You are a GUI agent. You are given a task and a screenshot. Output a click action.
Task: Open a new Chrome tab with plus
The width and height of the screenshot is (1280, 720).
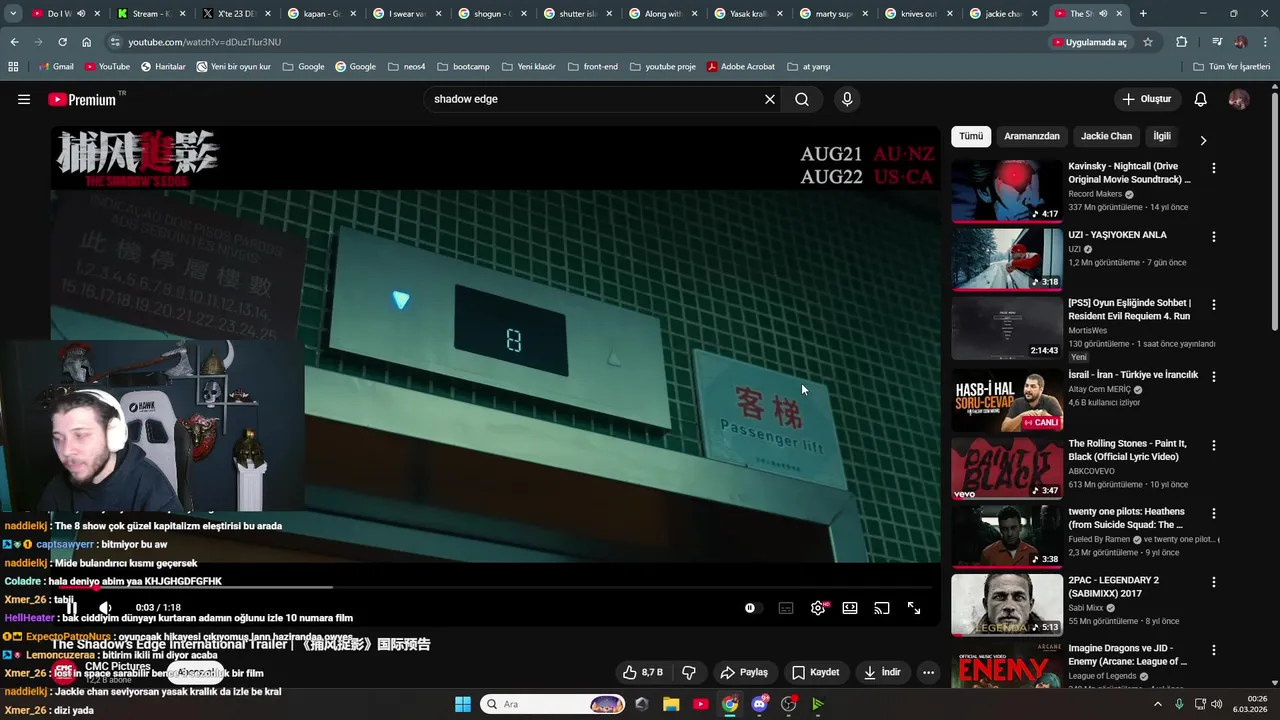click(1143, 14)
